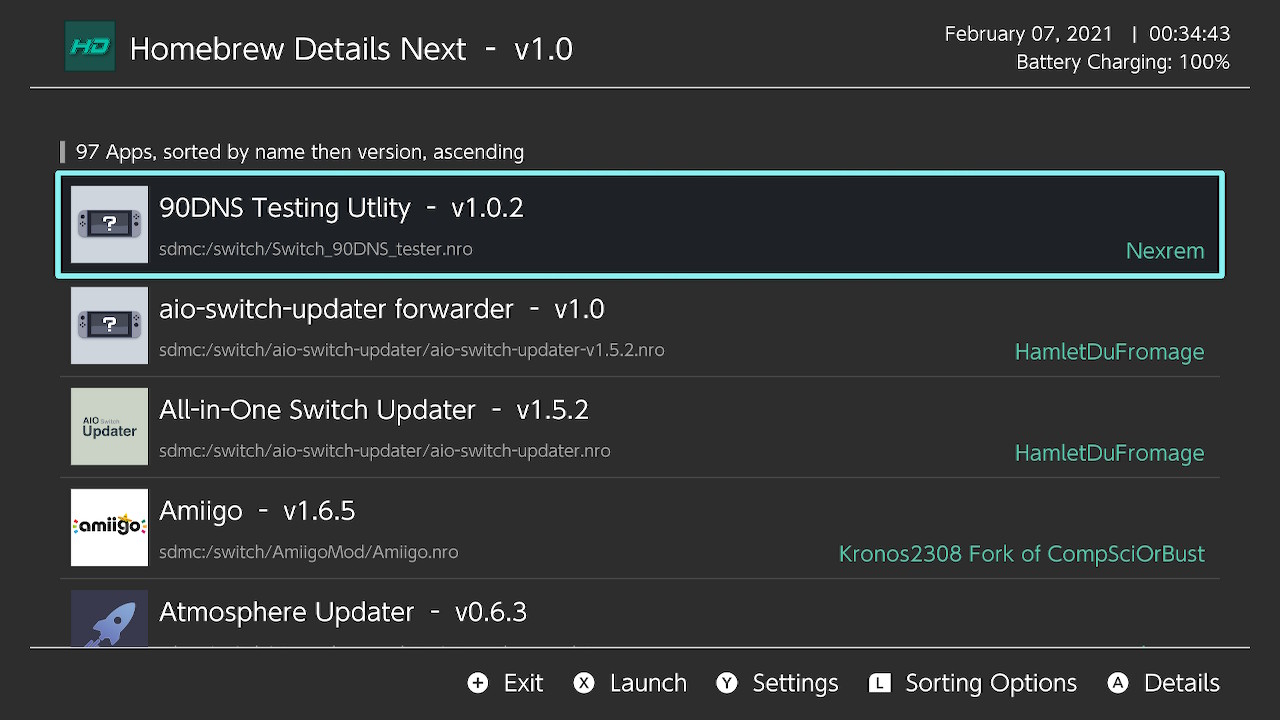The height and width of the screenshot is (720, 1280).
Task: Click the Kronos2308 Fork of CompSciOrBust author text
Action: 1022,554
